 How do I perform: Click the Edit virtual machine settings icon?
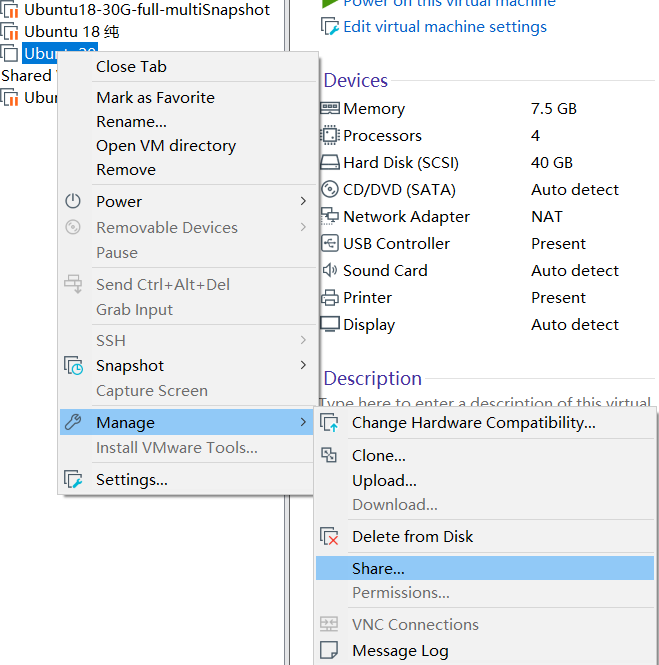click(x=330, y=26)
